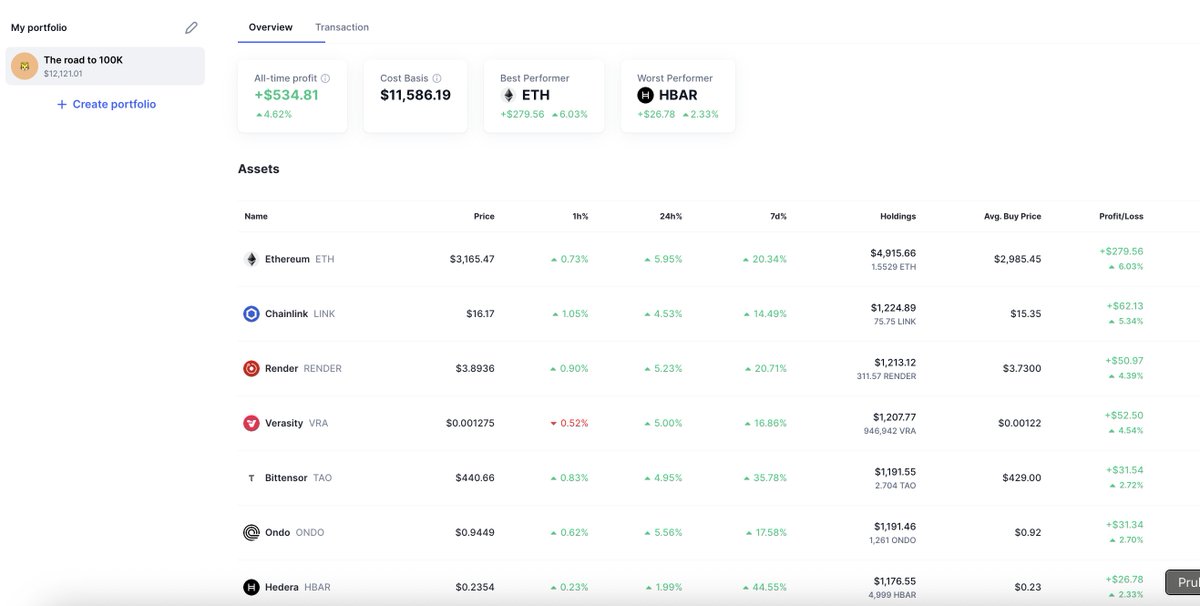
Task: Sort by Profit/Loss column header
Action: pyautogui.click(x=1121, y=216)
